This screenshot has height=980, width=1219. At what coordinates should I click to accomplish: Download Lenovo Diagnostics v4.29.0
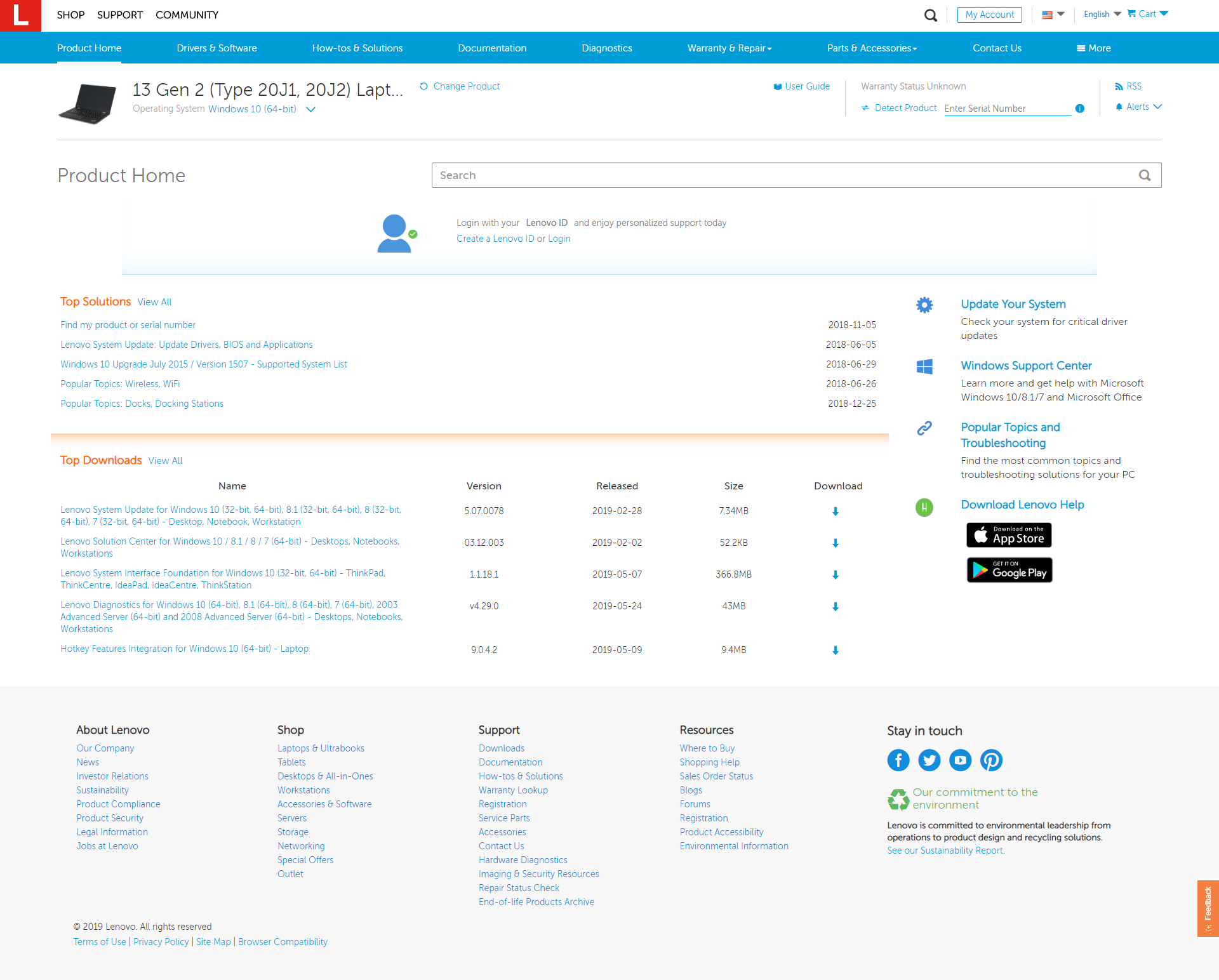pyautogui.click(x=836, y=606)
